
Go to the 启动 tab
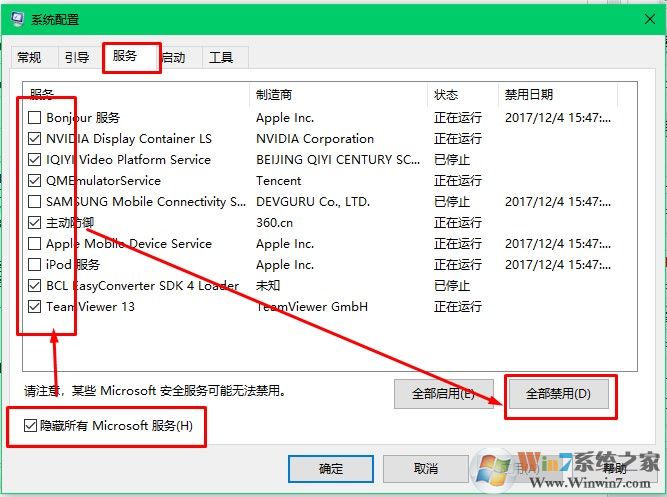[174, 57]
